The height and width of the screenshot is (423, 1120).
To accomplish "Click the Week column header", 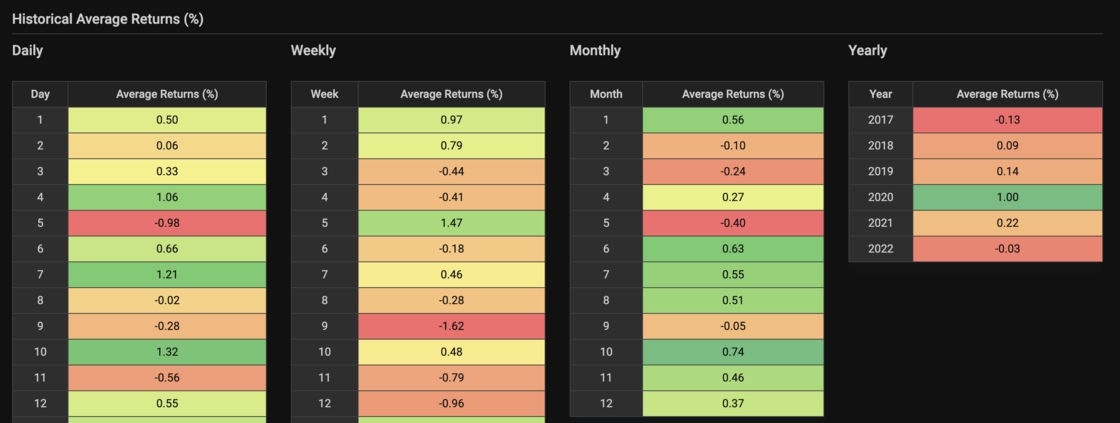I will [324, 94].
